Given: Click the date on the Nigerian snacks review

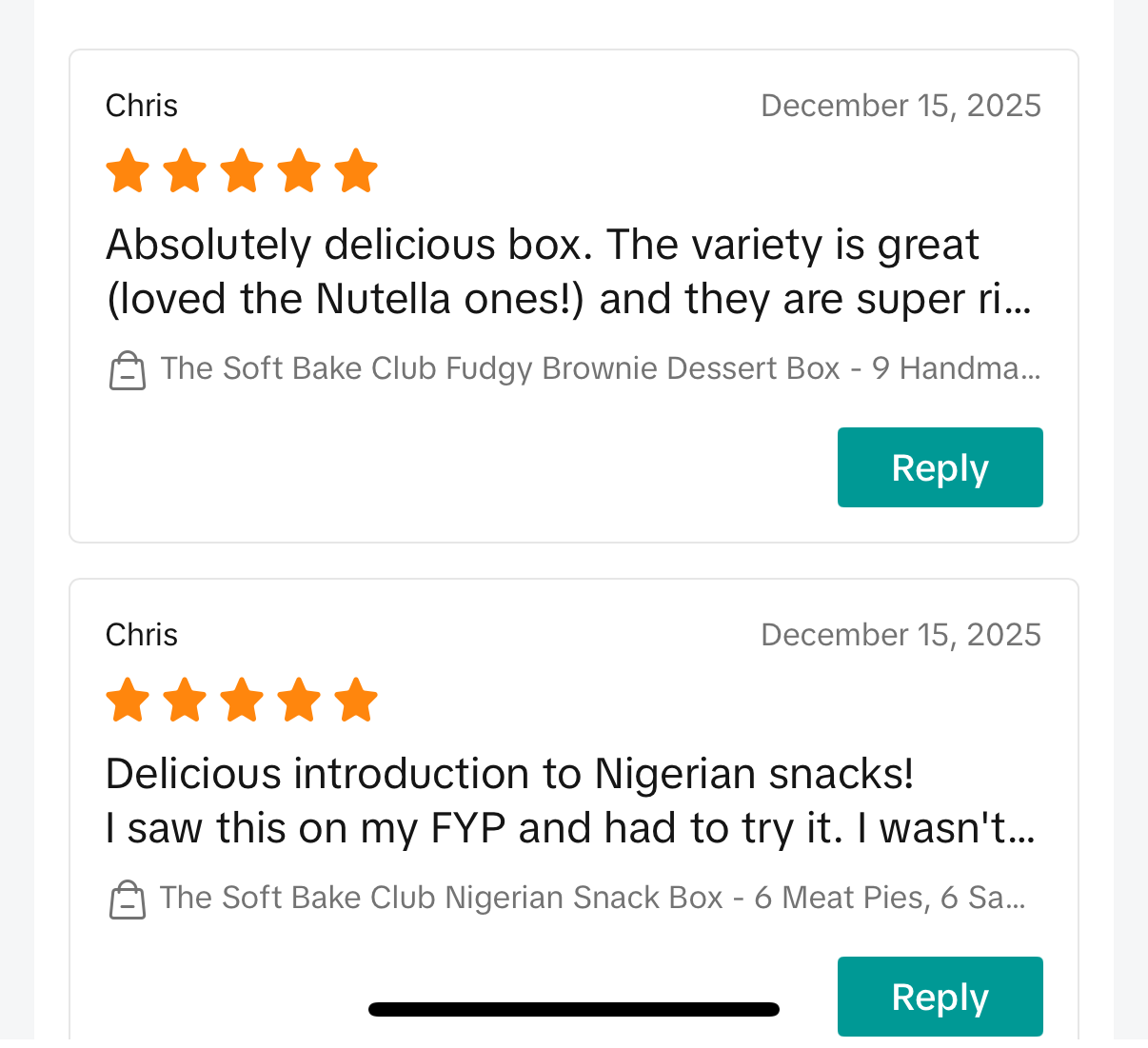Looking at the screenshot, I should click(x=901, y=635).
